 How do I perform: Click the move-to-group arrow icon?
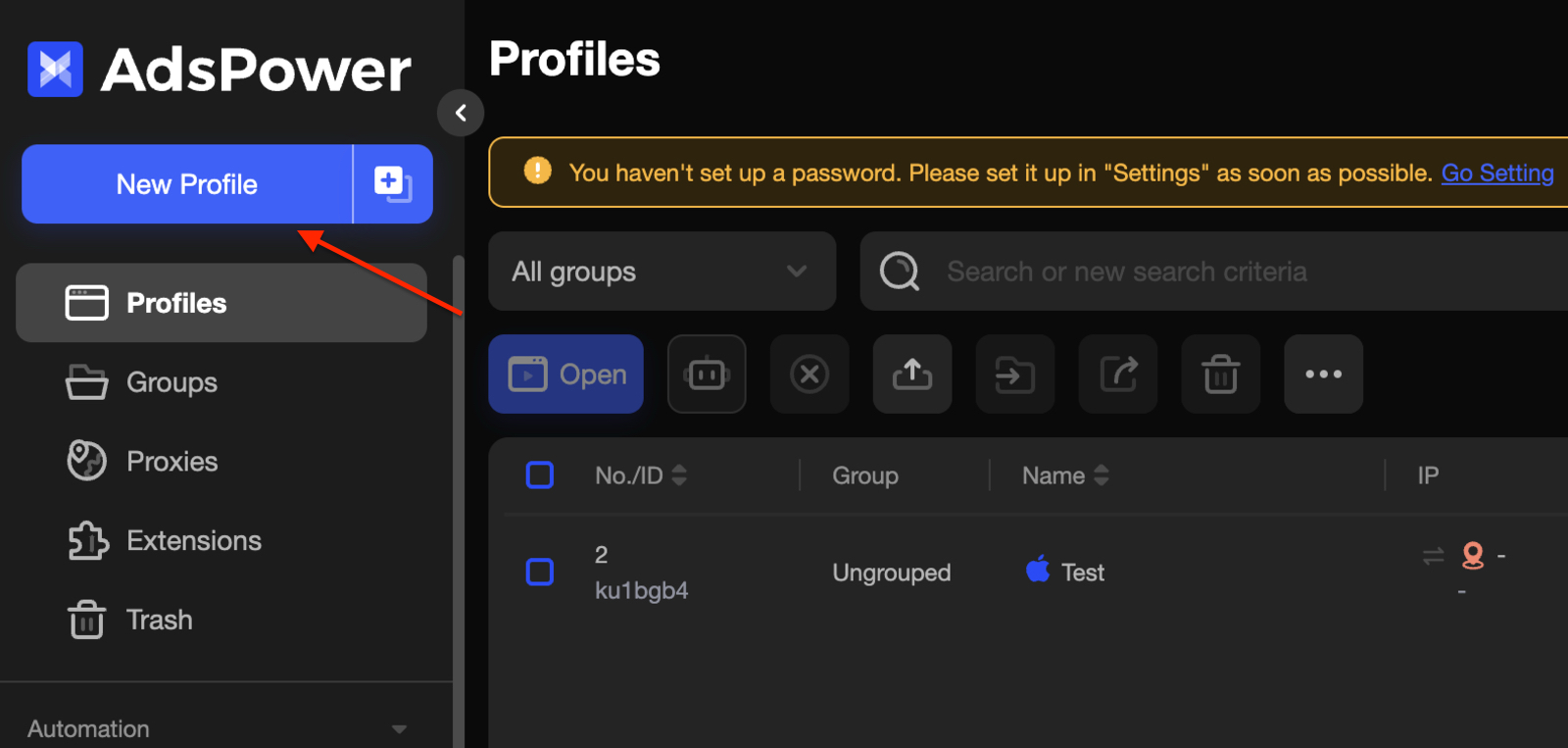[x=1015, y=374]
